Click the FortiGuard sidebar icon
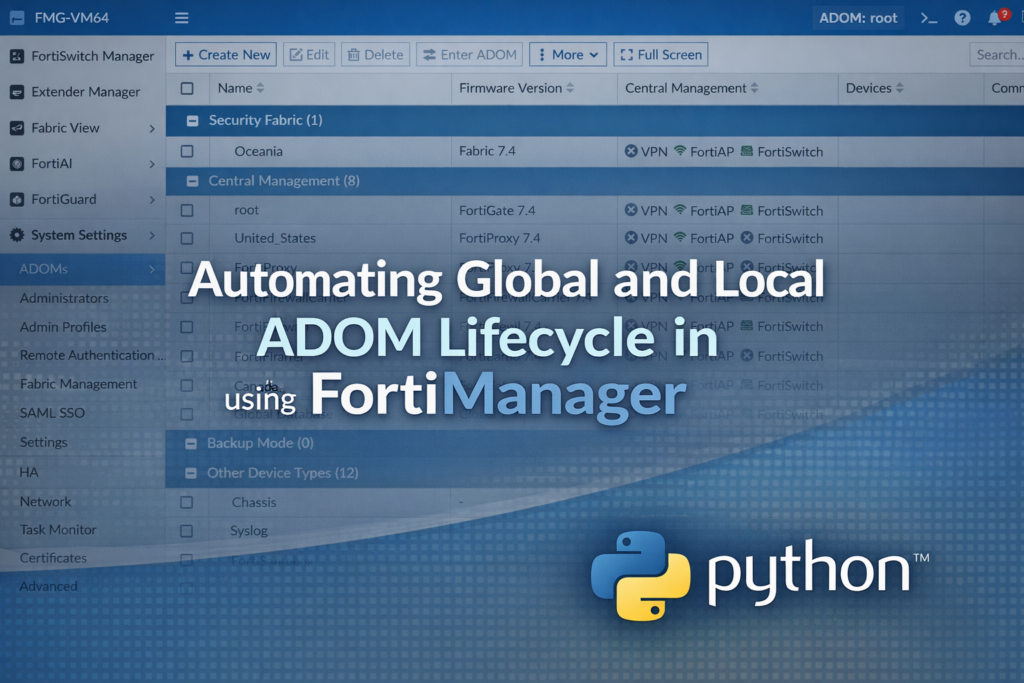1024x683 pixels. [x=17, y=199]
